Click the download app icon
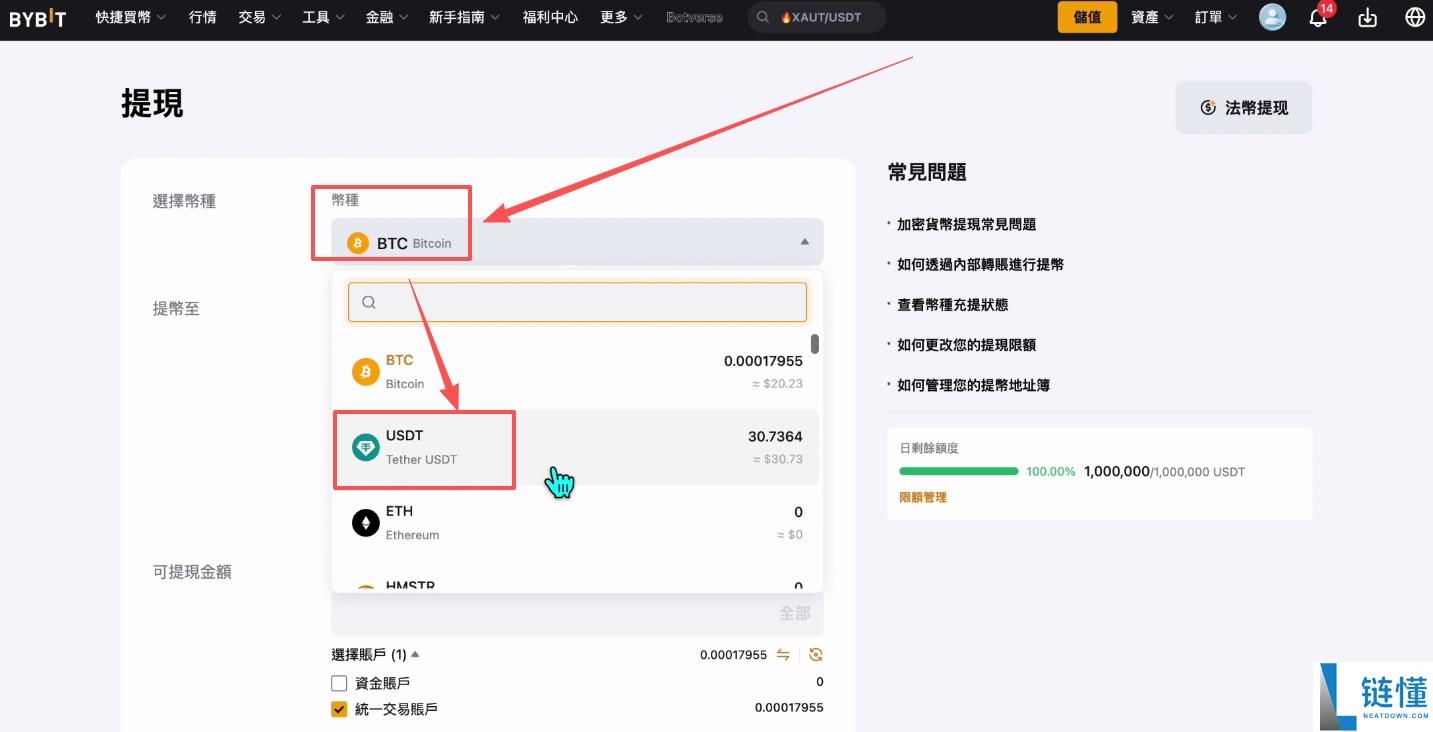The width and height of the screenshot is (1433, 732). point(1368,17)
